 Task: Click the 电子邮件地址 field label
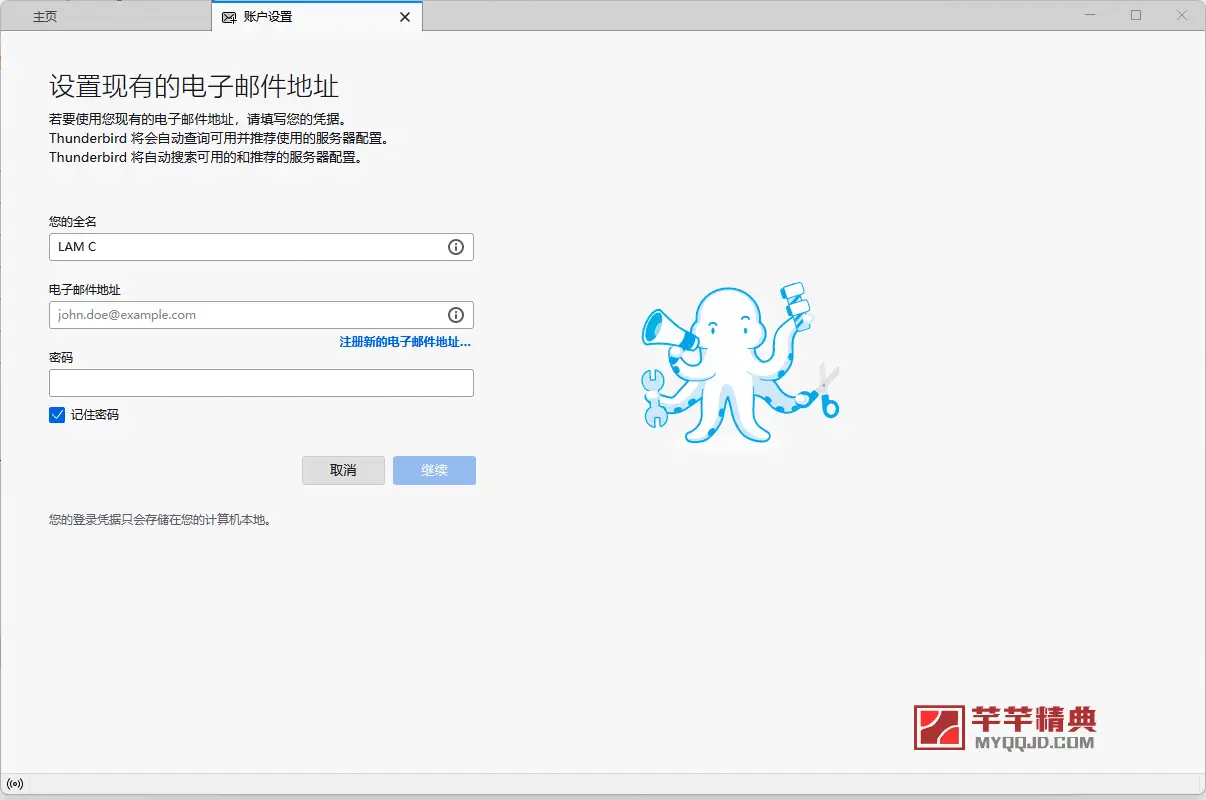tap(85, 289)
